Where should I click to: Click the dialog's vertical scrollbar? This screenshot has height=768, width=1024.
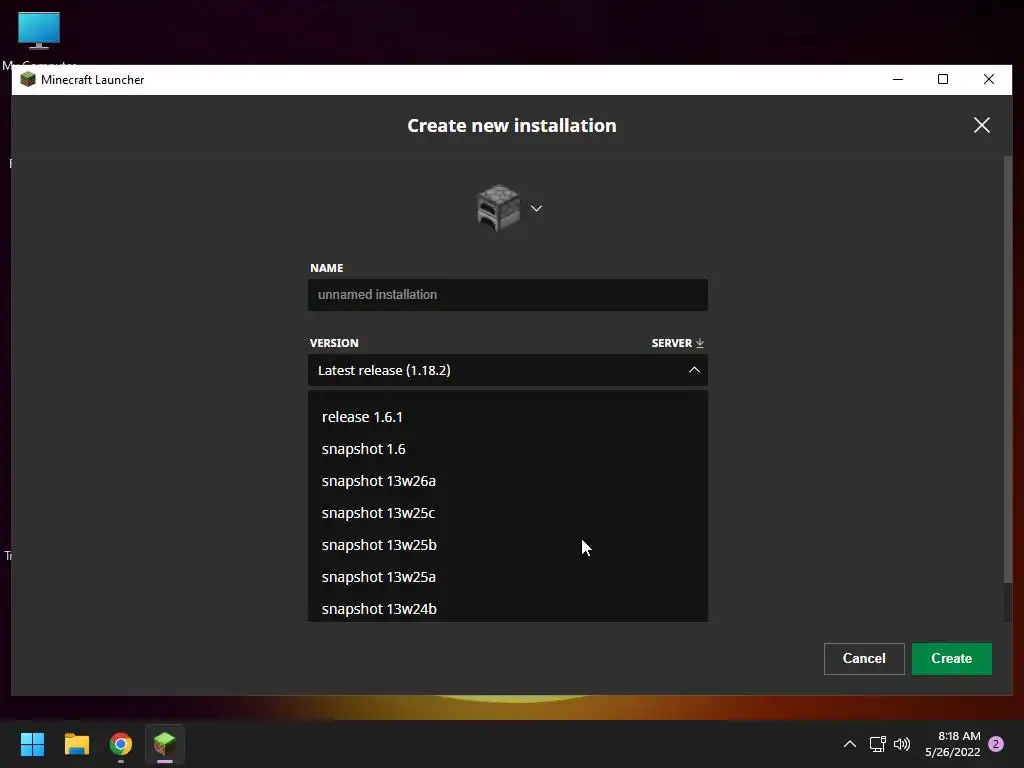pyautogui.click(x=1008, y=369)
